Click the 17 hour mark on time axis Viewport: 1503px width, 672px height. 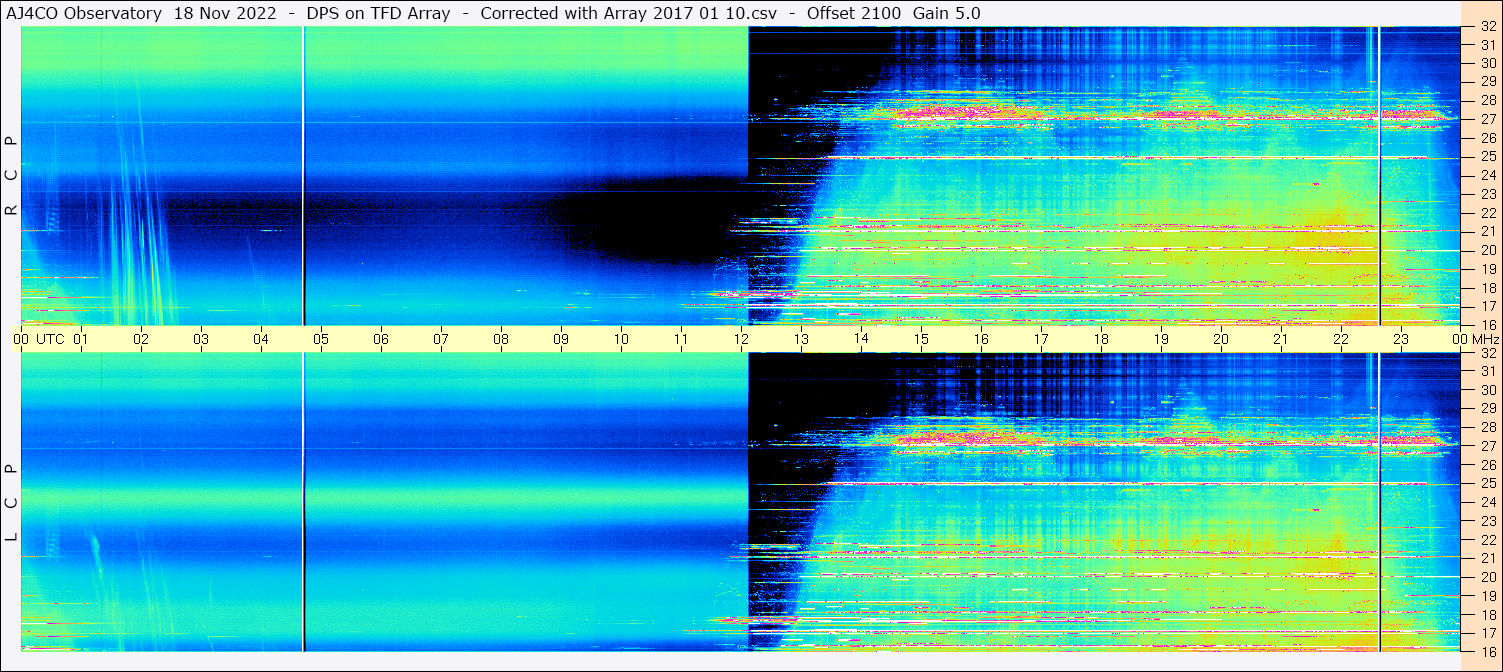pyautogui.click(x=1041, y=339)
